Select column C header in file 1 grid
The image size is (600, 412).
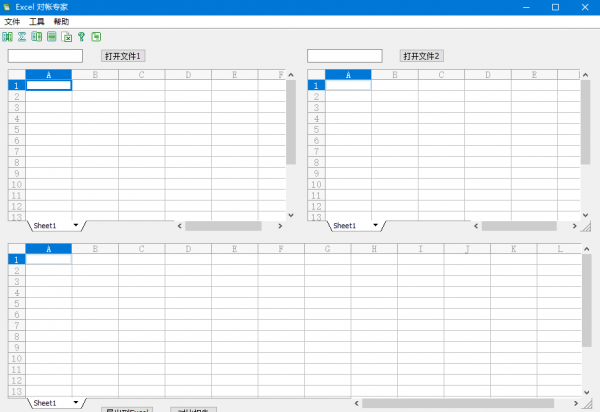tap(142, 75)
